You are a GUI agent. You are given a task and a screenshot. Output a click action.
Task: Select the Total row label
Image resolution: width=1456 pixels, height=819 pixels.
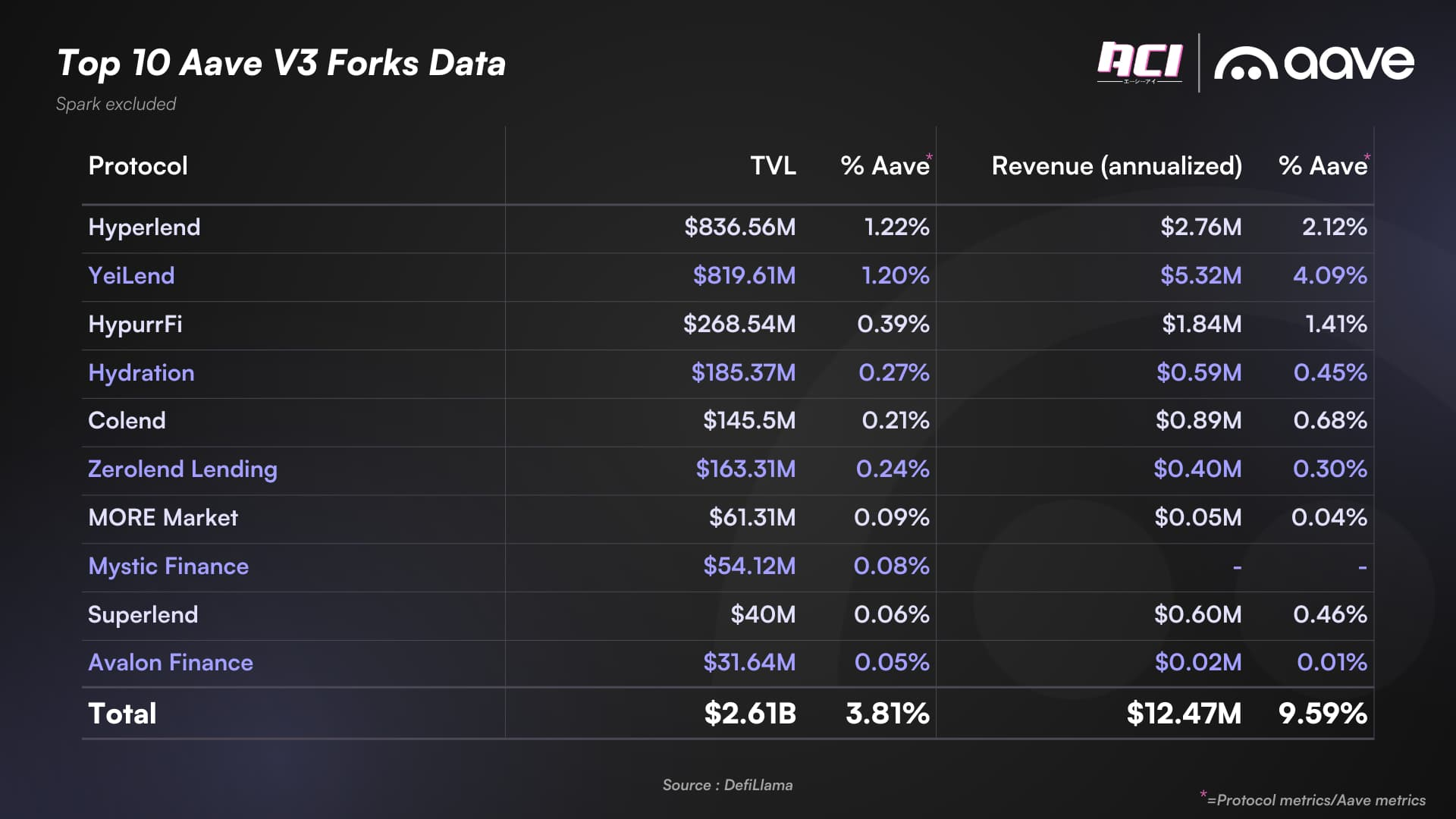[122, 714]
